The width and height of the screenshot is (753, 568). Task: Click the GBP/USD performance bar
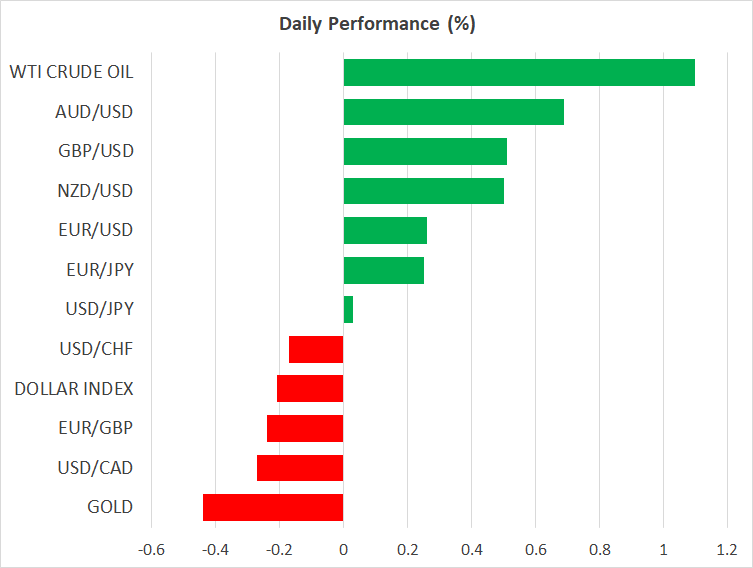tap(425, 151)
